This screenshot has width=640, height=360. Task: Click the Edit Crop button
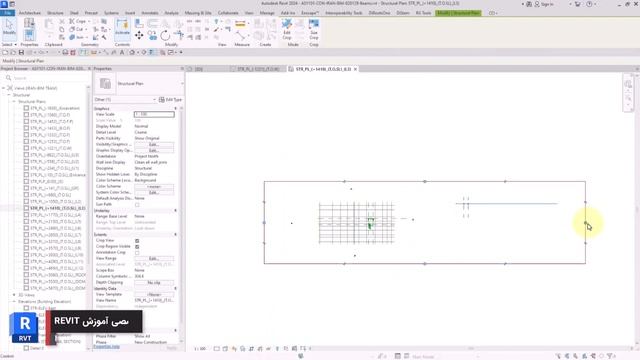click(287, 29)
